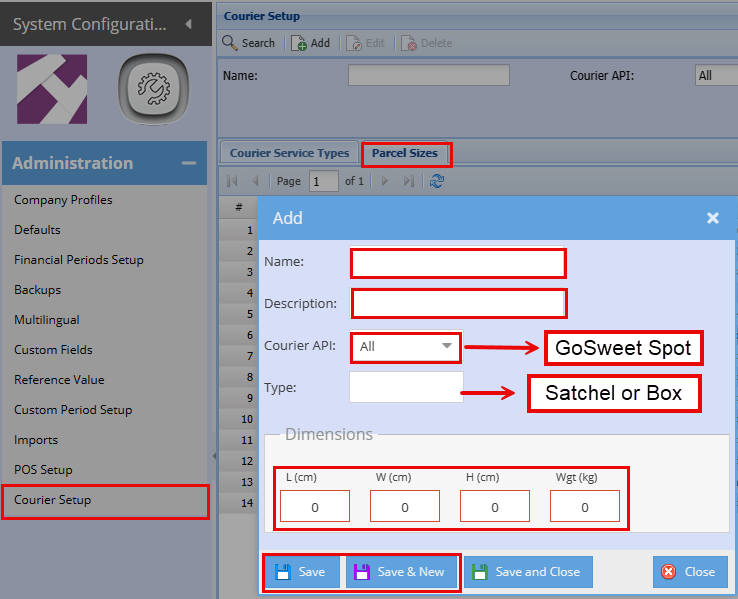Click the Add document icon in toolbar
The width and height of the screenshot is (738, 599).
298,43
